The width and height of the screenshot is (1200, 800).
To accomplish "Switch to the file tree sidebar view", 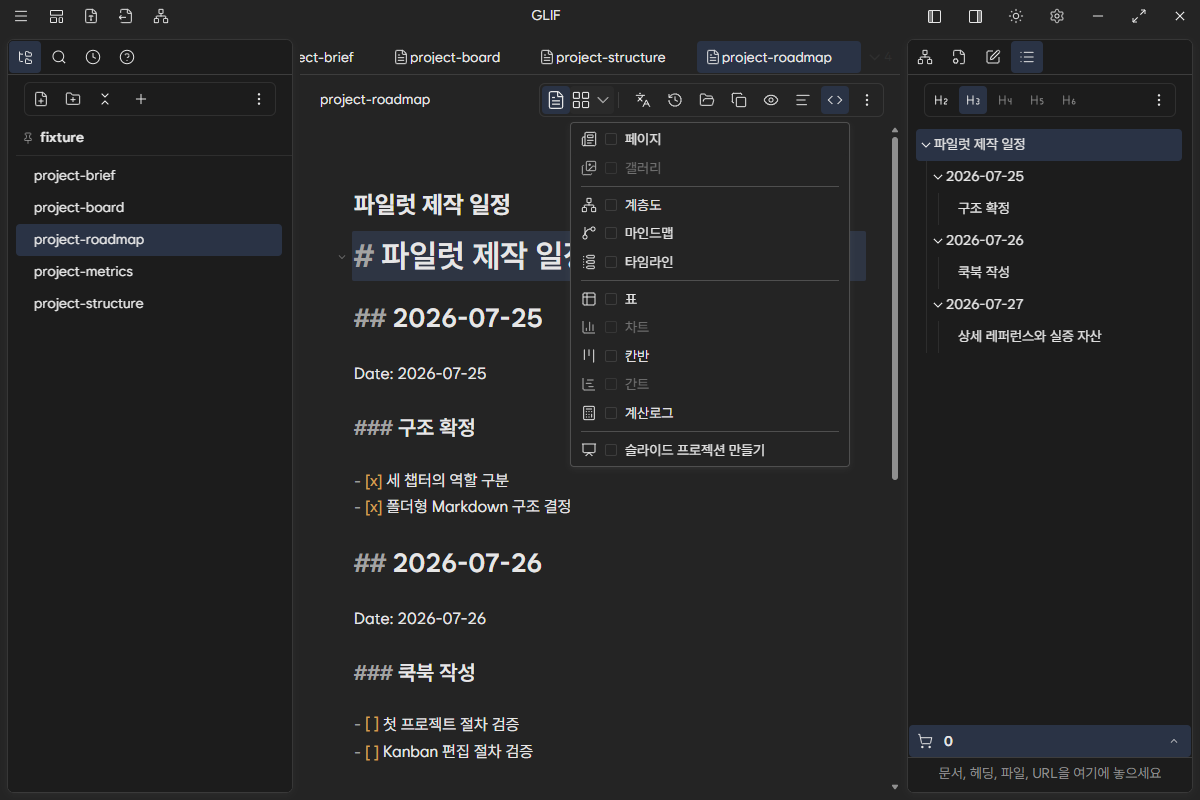I will point(25,57).
